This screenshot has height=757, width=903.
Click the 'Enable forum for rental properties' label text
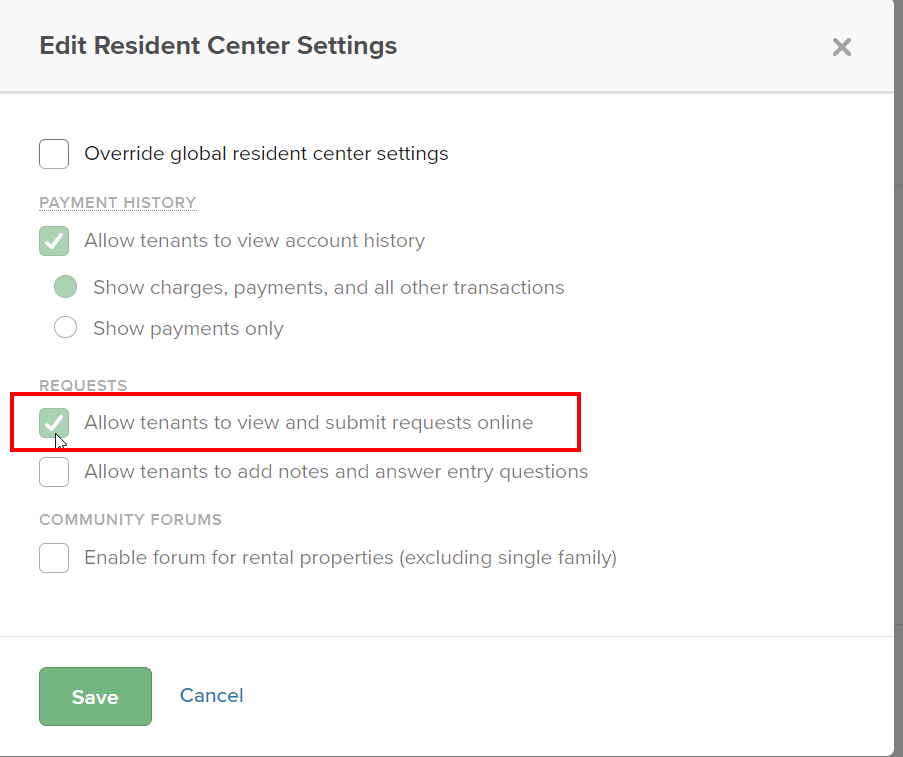[x=350, y=558]
